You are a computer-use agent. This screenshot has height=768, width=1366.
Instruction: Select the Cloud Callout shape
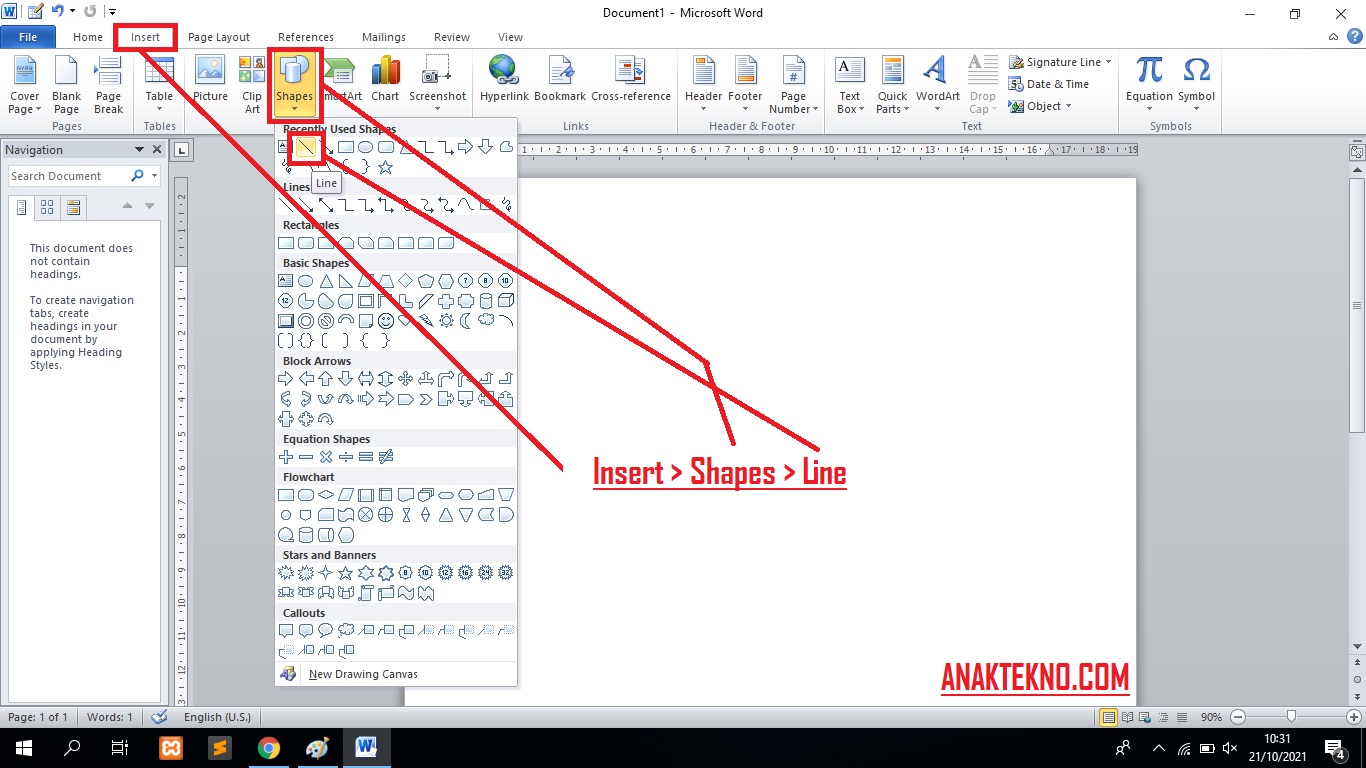point(346,631)
